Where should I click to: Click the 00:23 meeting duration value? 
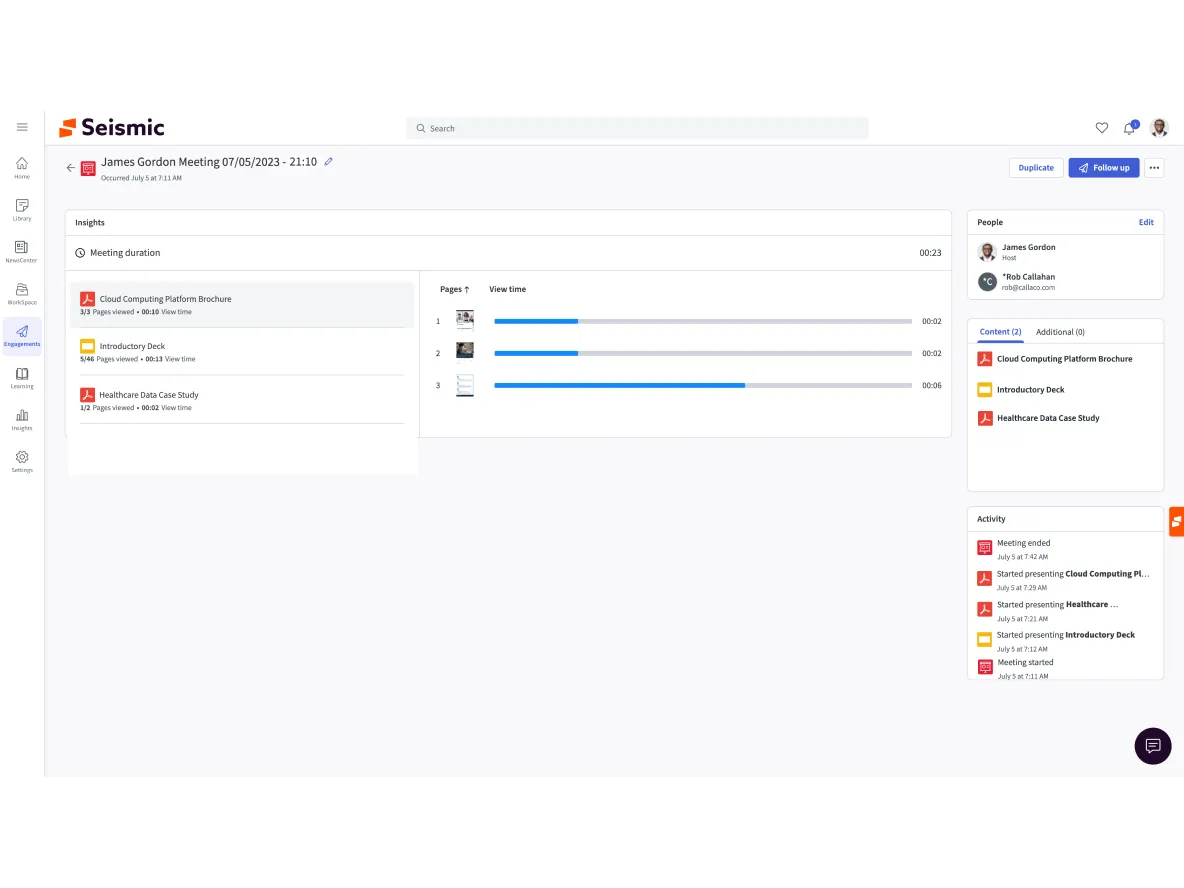(x=930, y=253)
